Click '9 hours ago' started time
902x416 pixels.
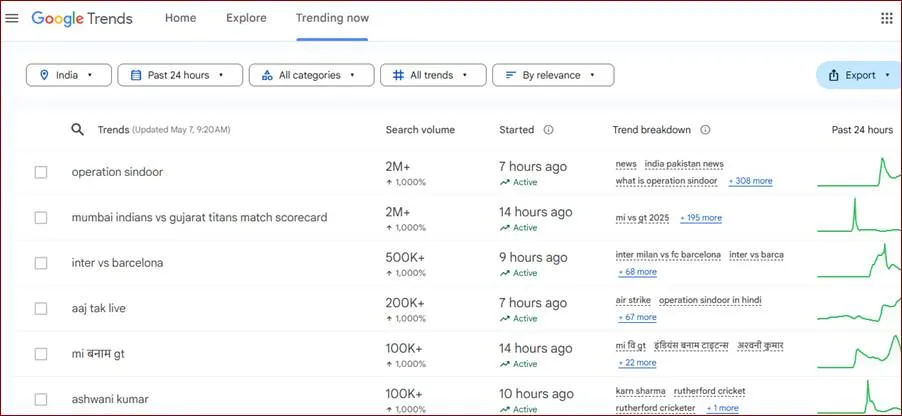(533, 257)
